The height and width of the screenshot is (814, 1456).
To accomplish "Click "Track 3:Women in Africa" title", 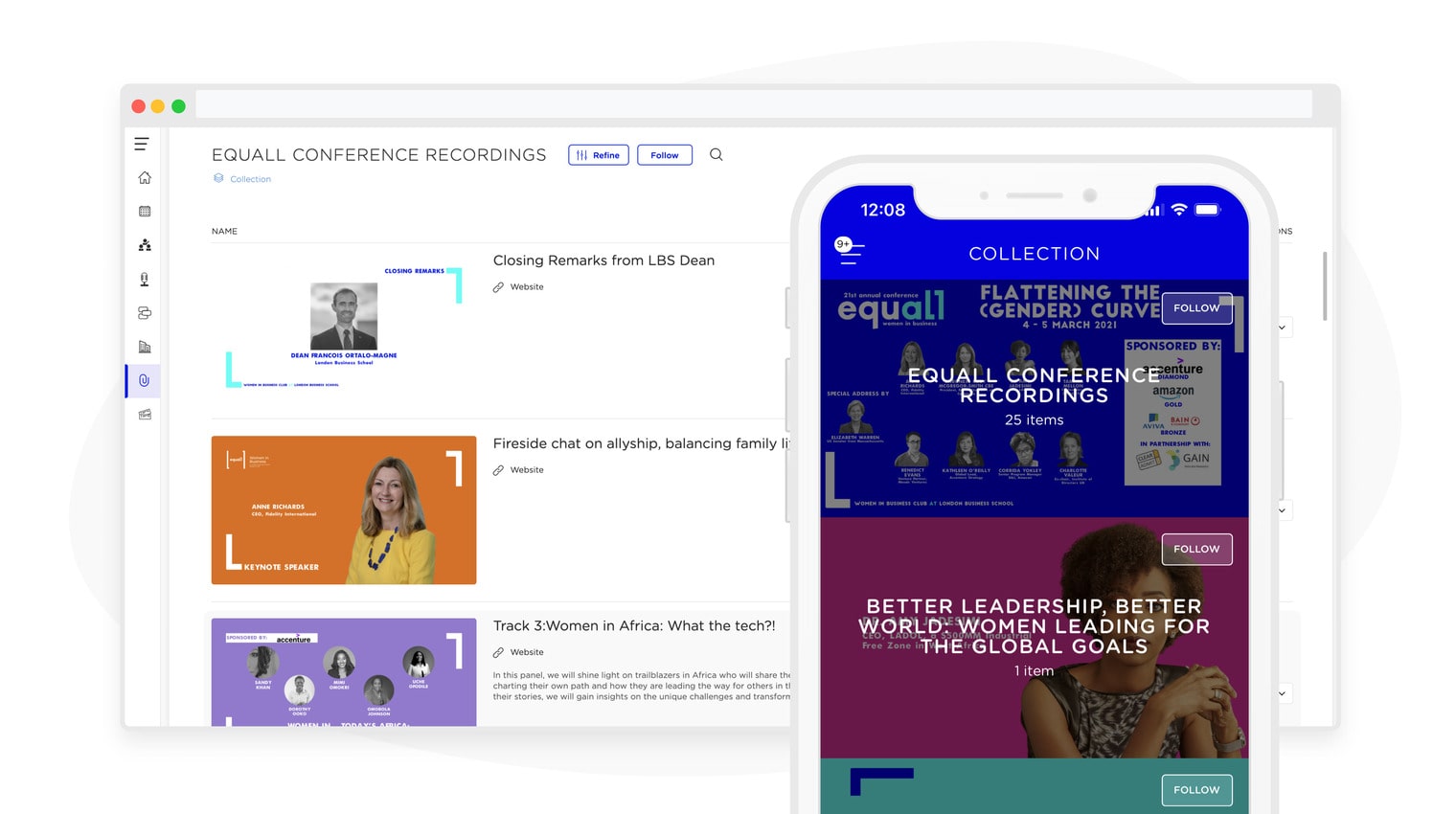I will (634, 625).
